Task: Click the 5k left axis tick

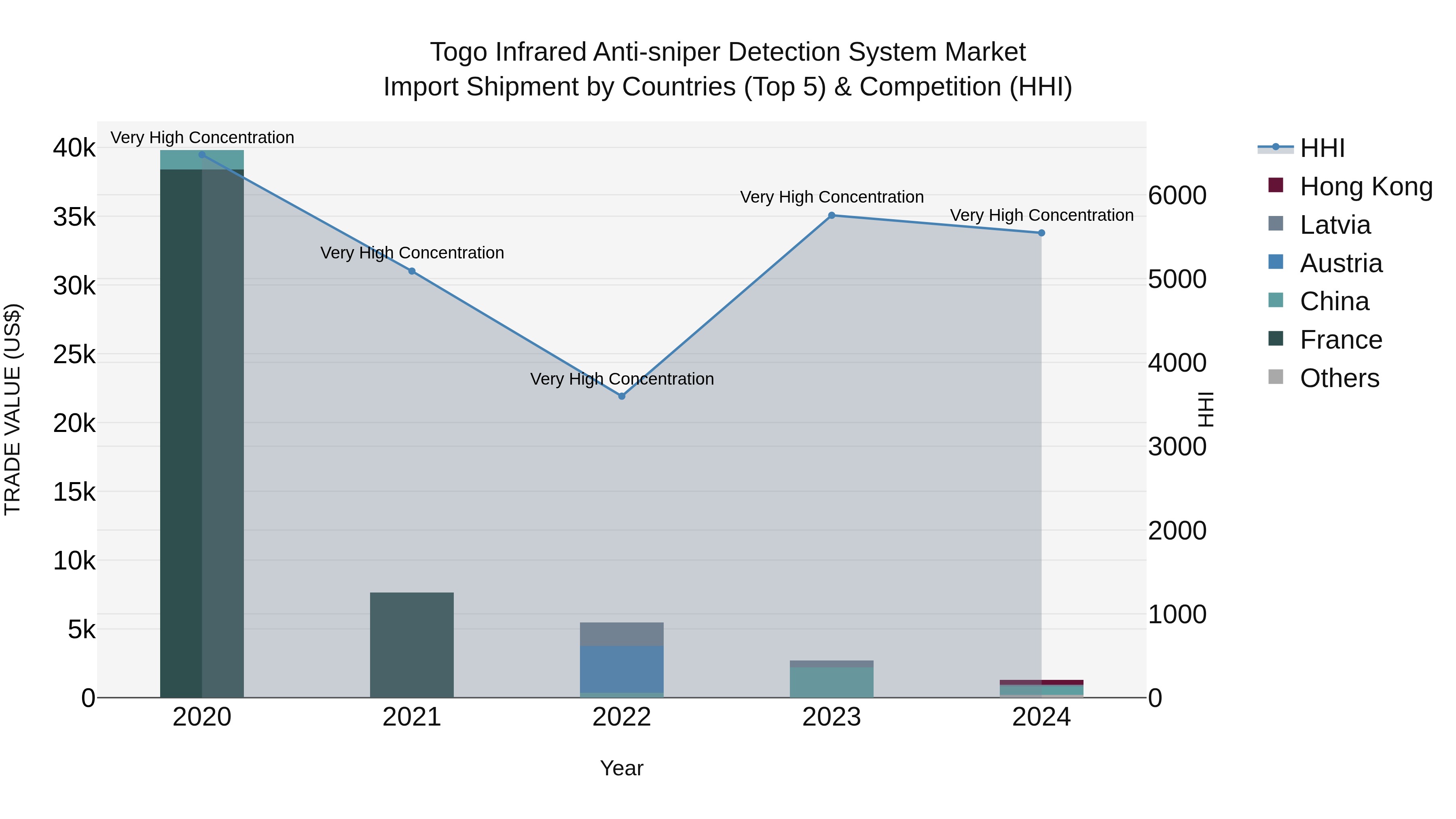Action: click(82, 630)
